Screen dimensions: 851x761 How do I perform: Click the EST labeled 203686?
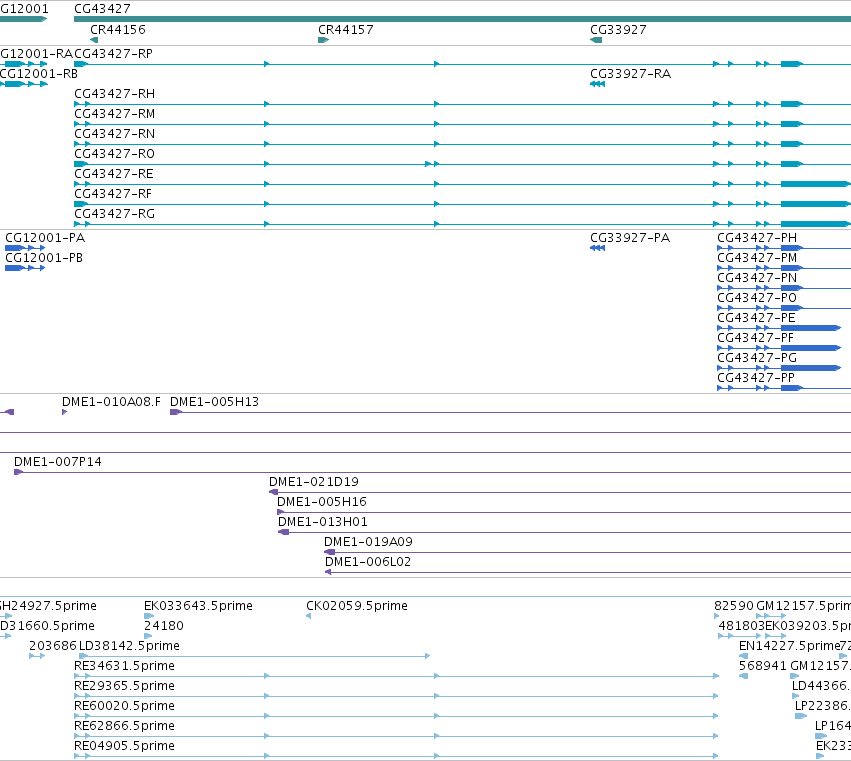coord(53,646)
